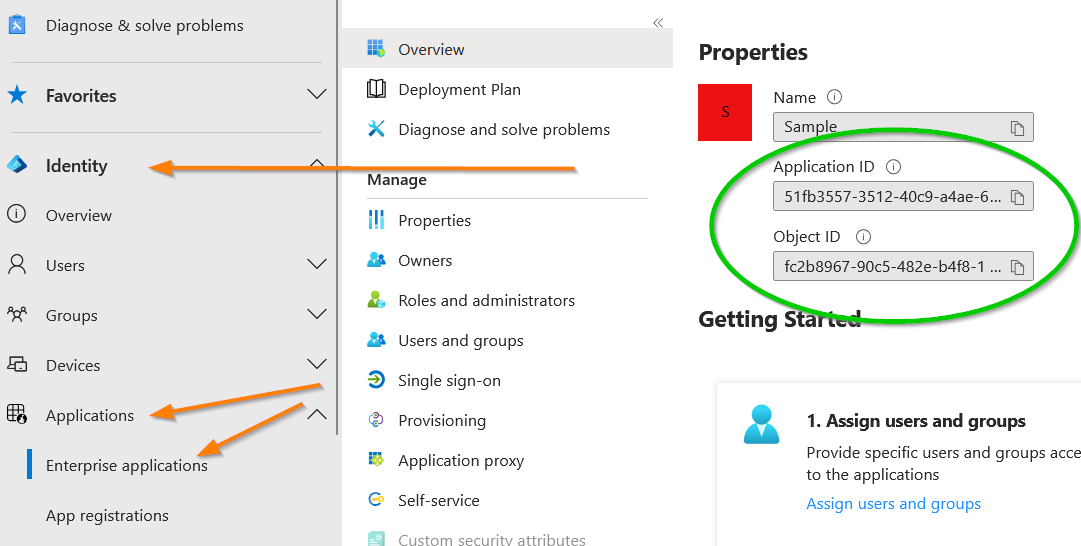Copy the Application ID value

point(1018,197)
